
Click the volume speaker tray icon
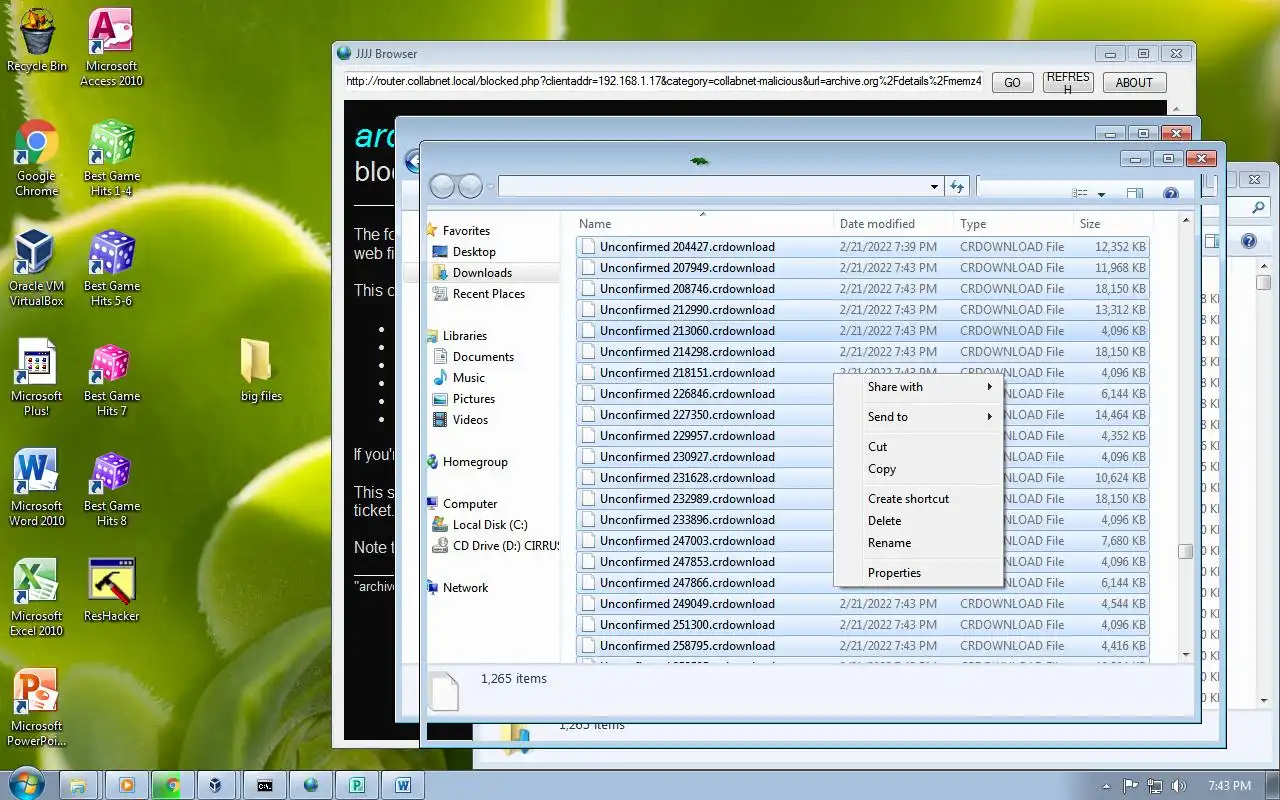click(1179, 786)
